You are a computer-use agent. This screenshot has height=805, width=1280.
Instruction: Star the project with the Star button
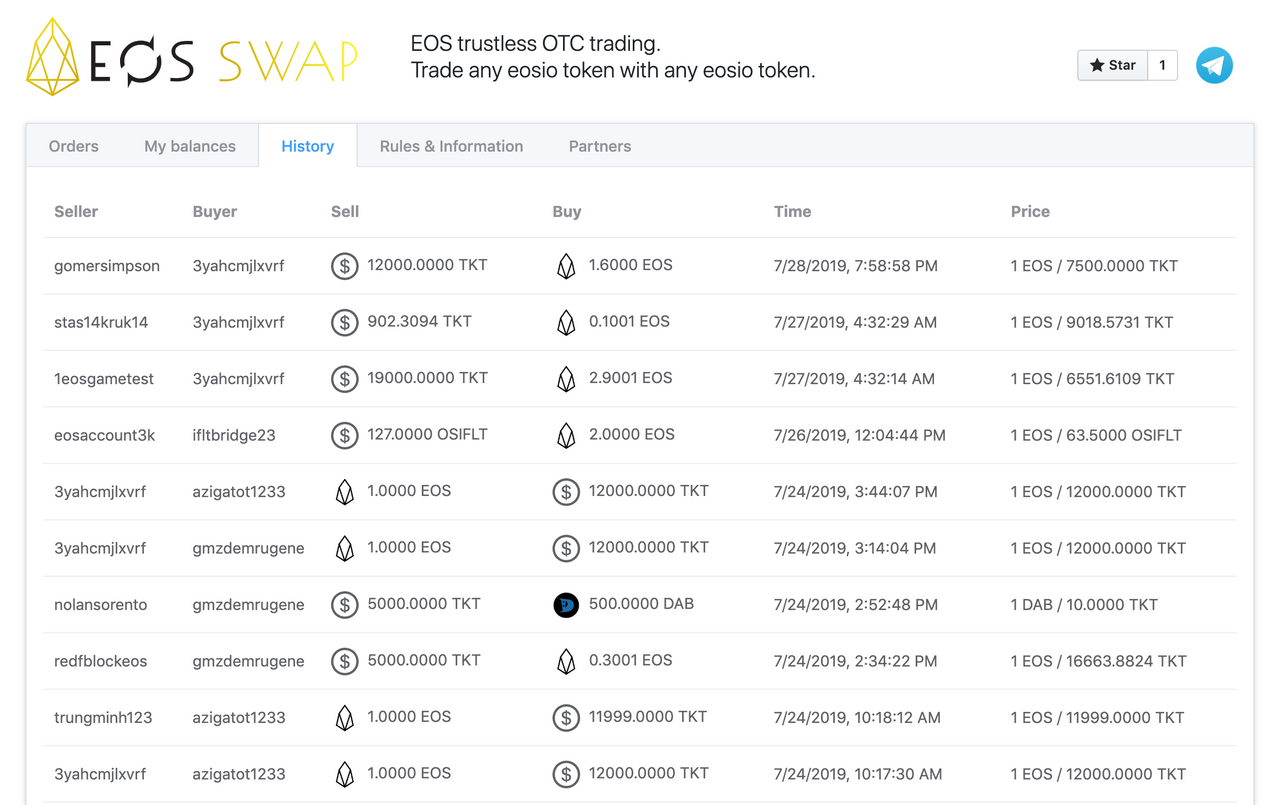(x=1112, y=65)
